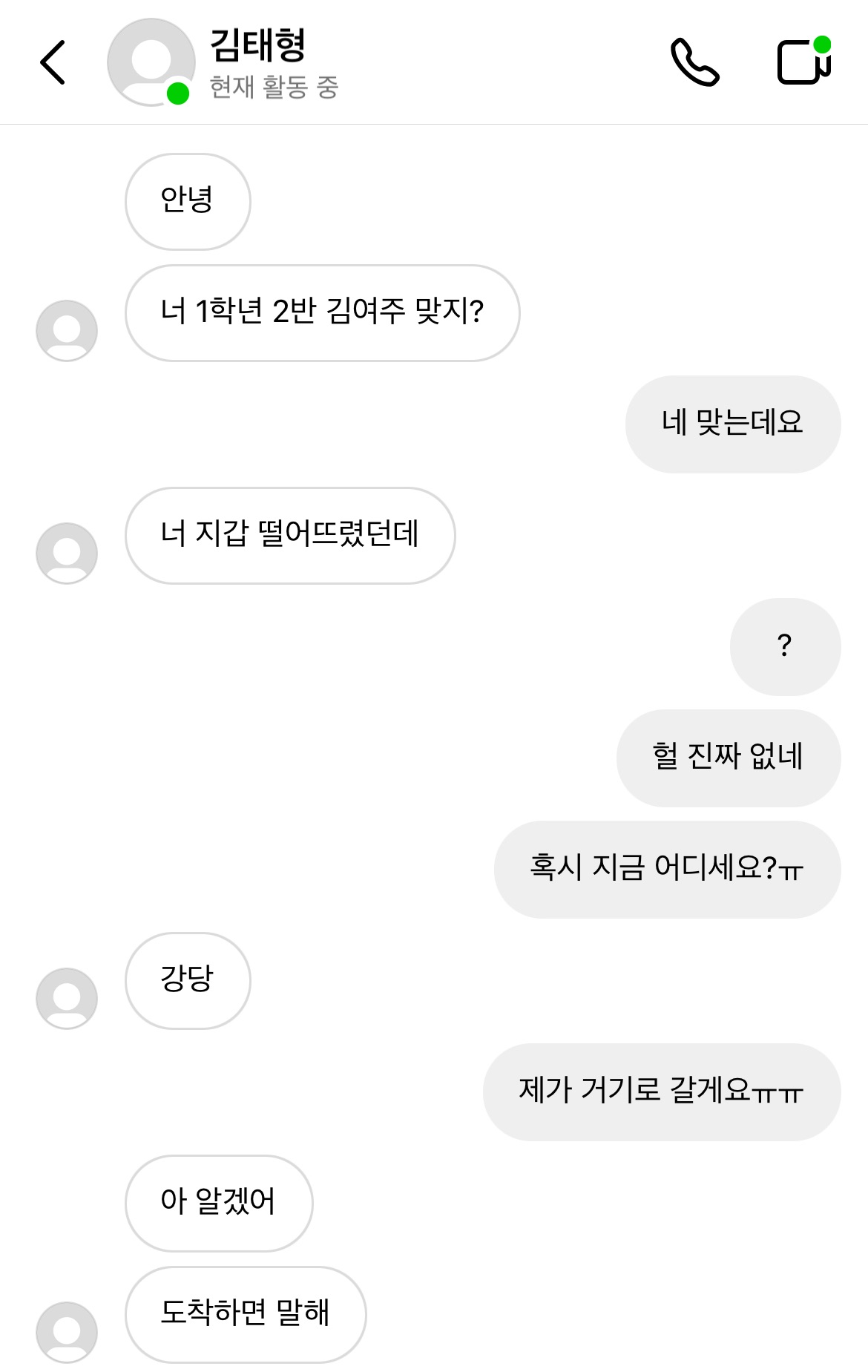The image size is (868, 1372).
Task: Start a voice call with 김태형
Action: [x=694, y=62]
